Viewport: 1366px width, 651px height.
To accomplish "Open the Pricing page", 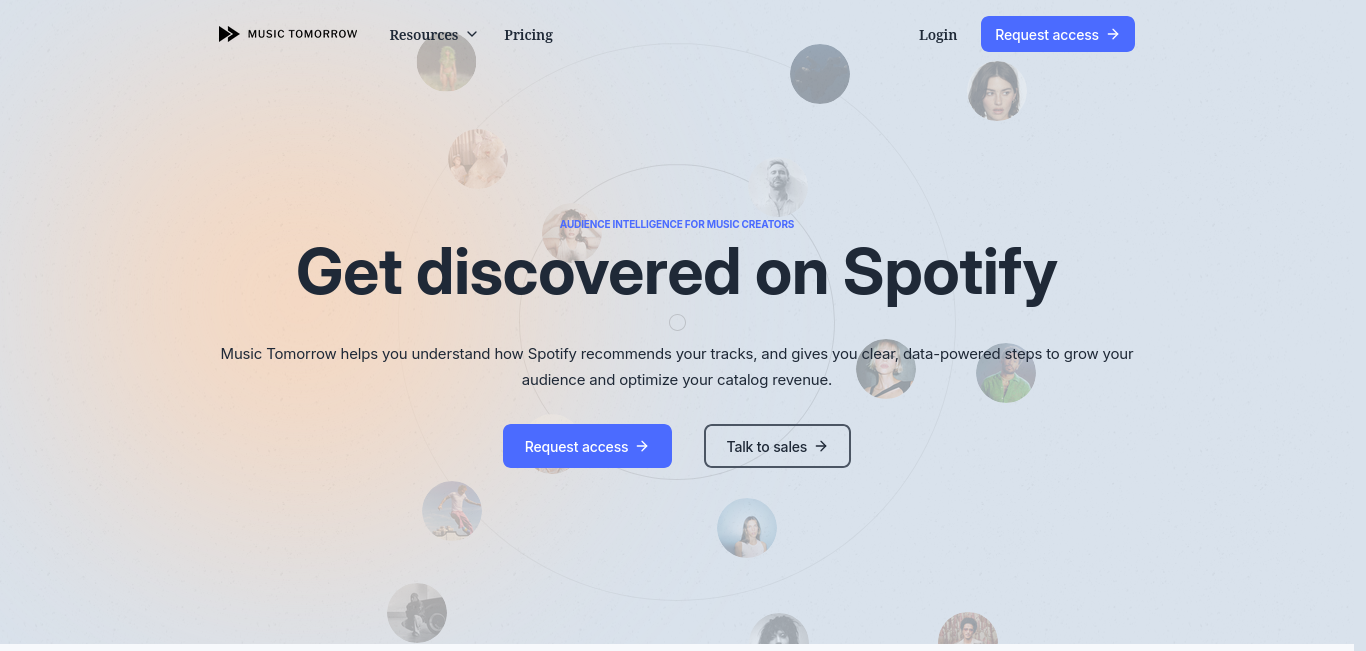I will coord(528,35).
